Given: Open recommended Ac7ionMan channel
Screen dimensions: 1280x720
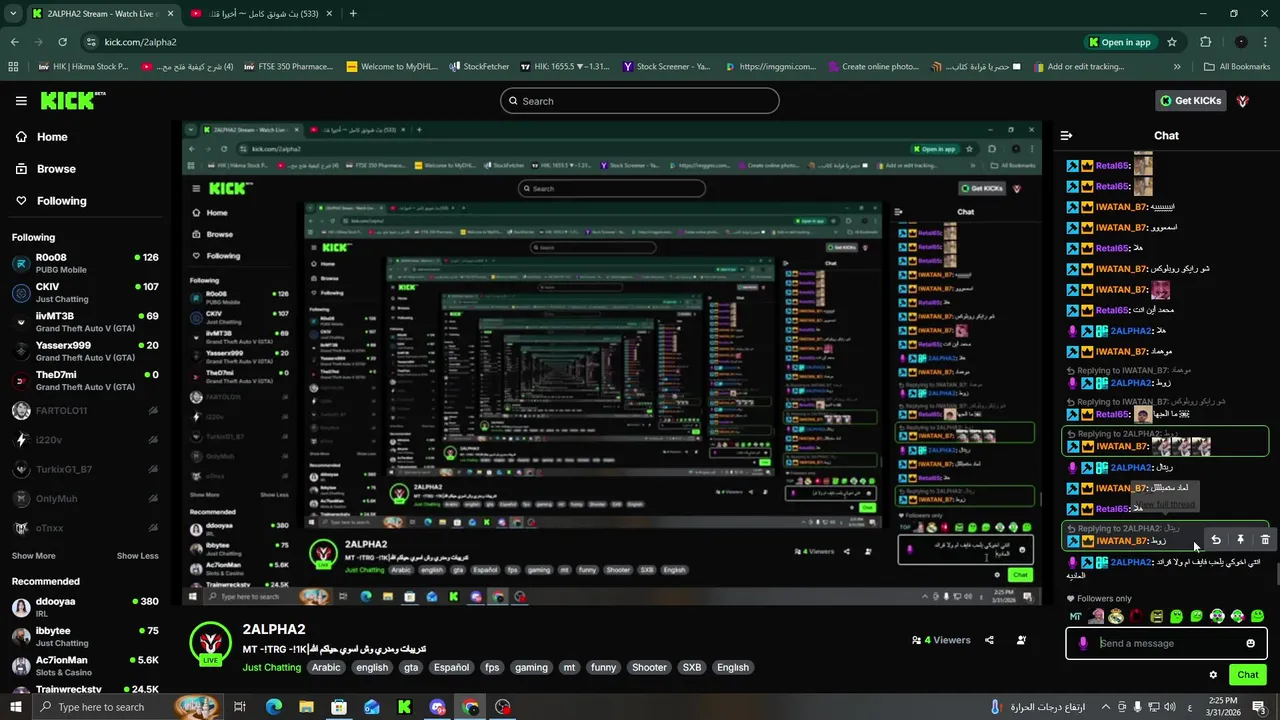Looking at the screenshot, I should [84, 665].
